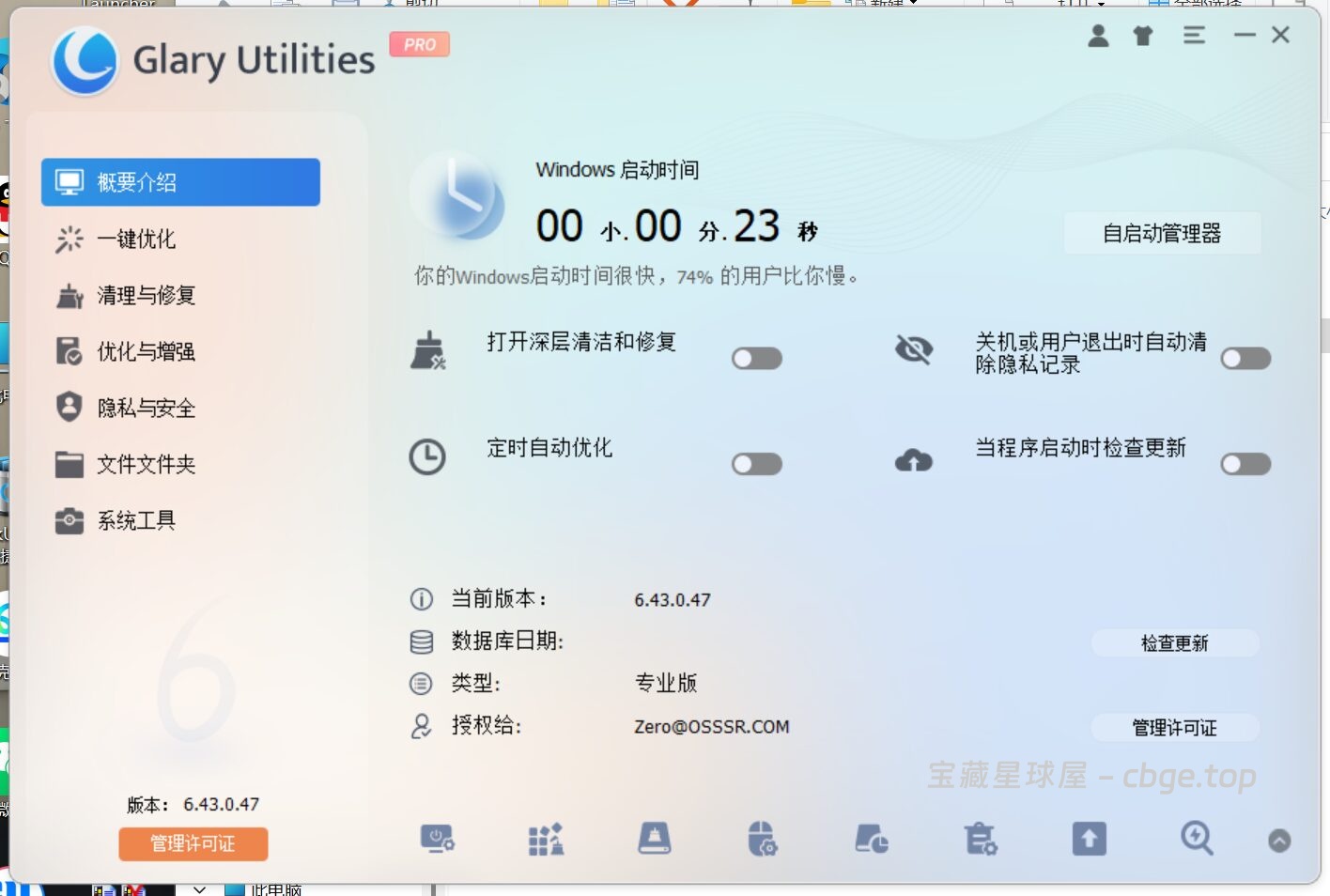Turn on 定时自动优化 switch
1330x896 pixels.
coord(757,464)
